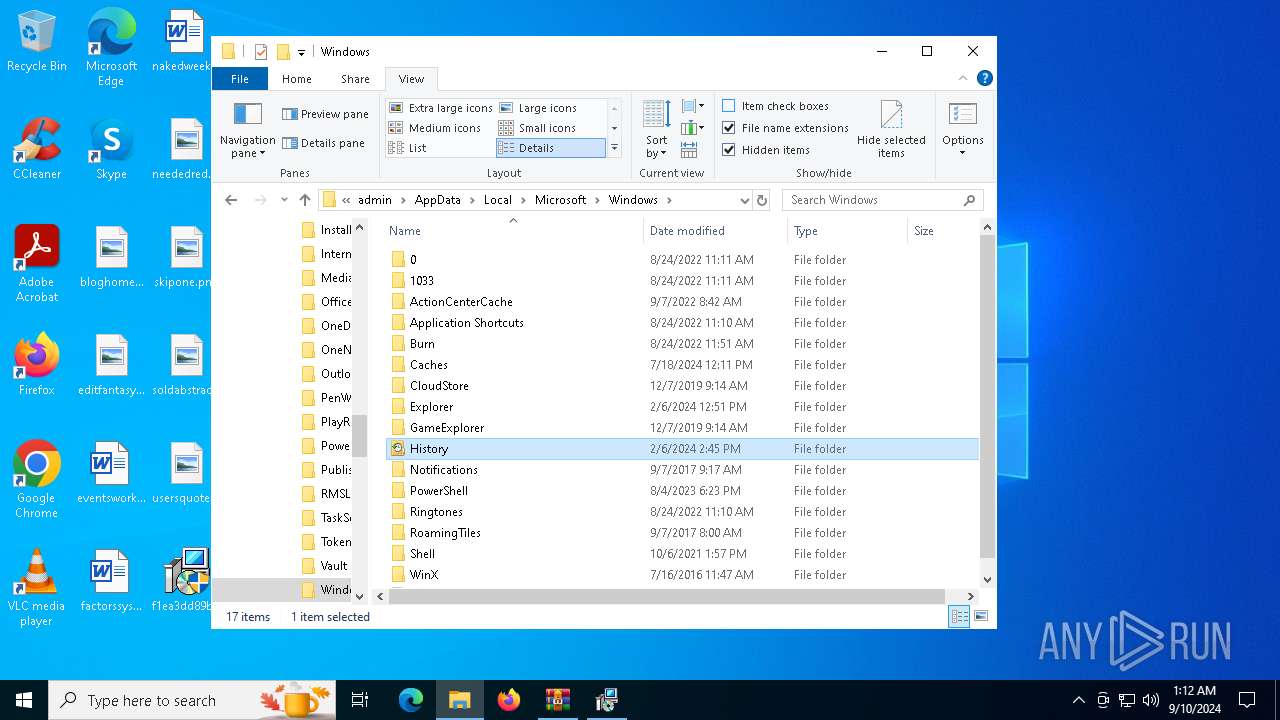Collapse the ribbon with the chevron

964,78
